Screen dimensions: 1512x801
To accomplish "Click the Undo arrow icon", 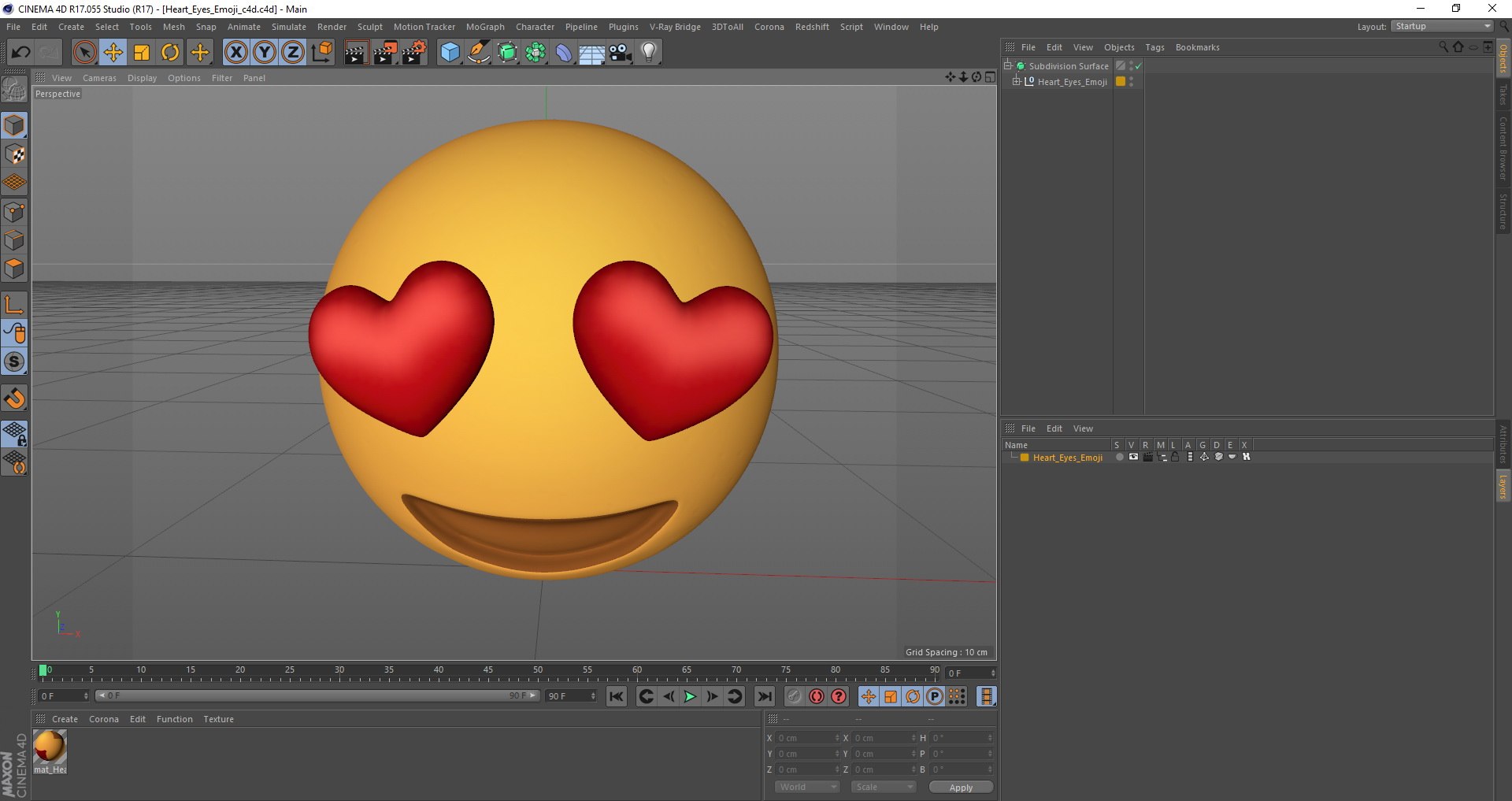I will tap(21, 53).
